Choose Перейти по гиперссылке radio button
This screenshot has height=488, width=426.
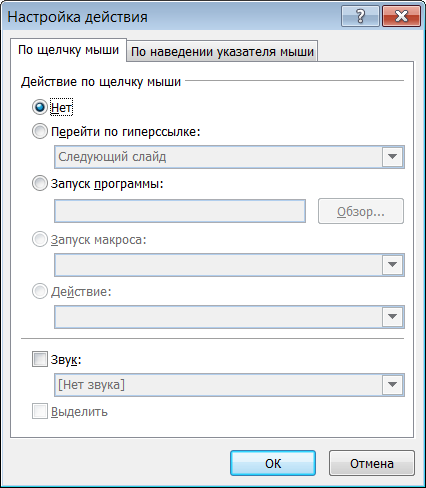click(40, 132)
